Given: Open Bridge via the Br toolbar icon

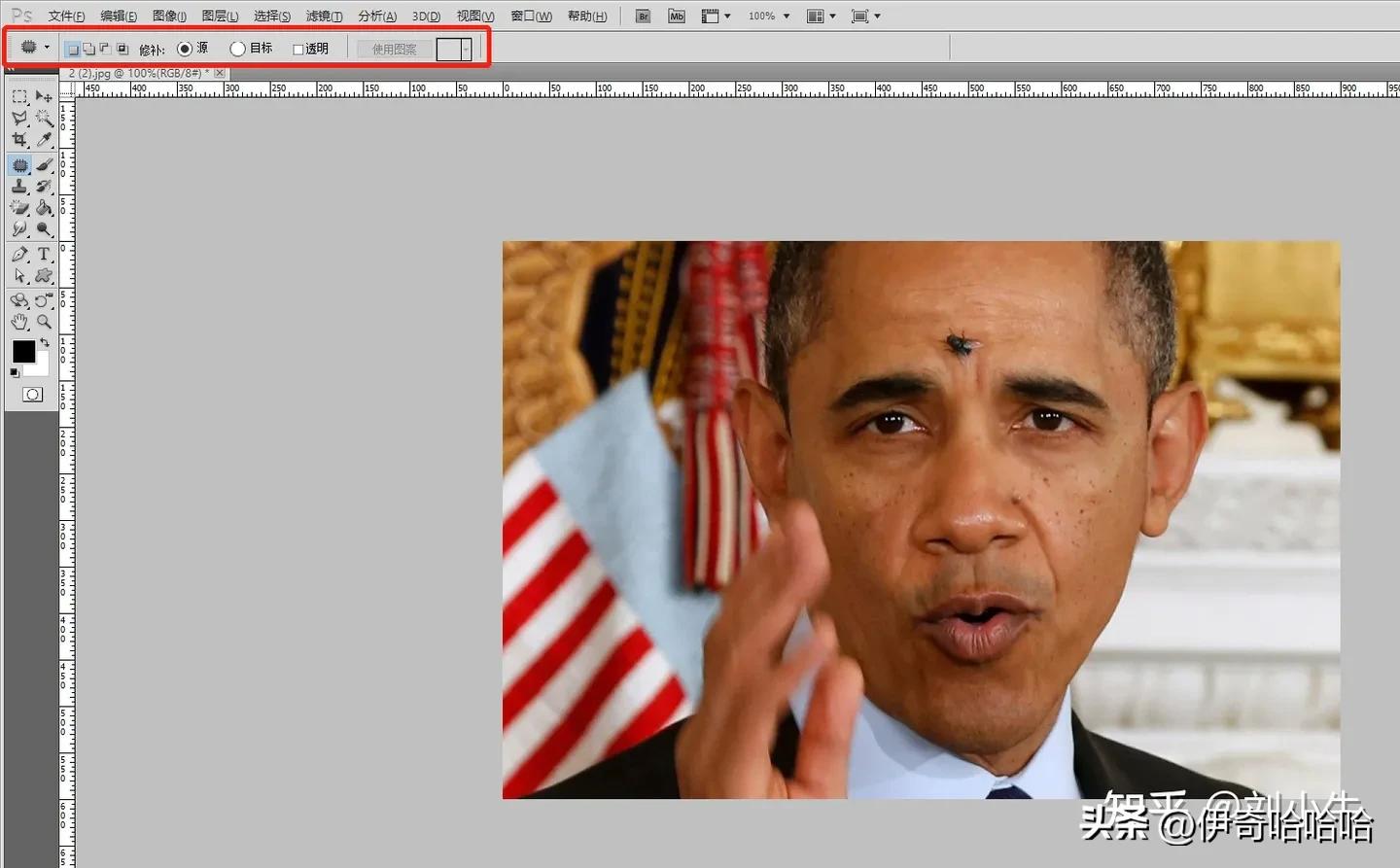Looking at the screenshot, I should pyautogui.click(x=642, y=16).
